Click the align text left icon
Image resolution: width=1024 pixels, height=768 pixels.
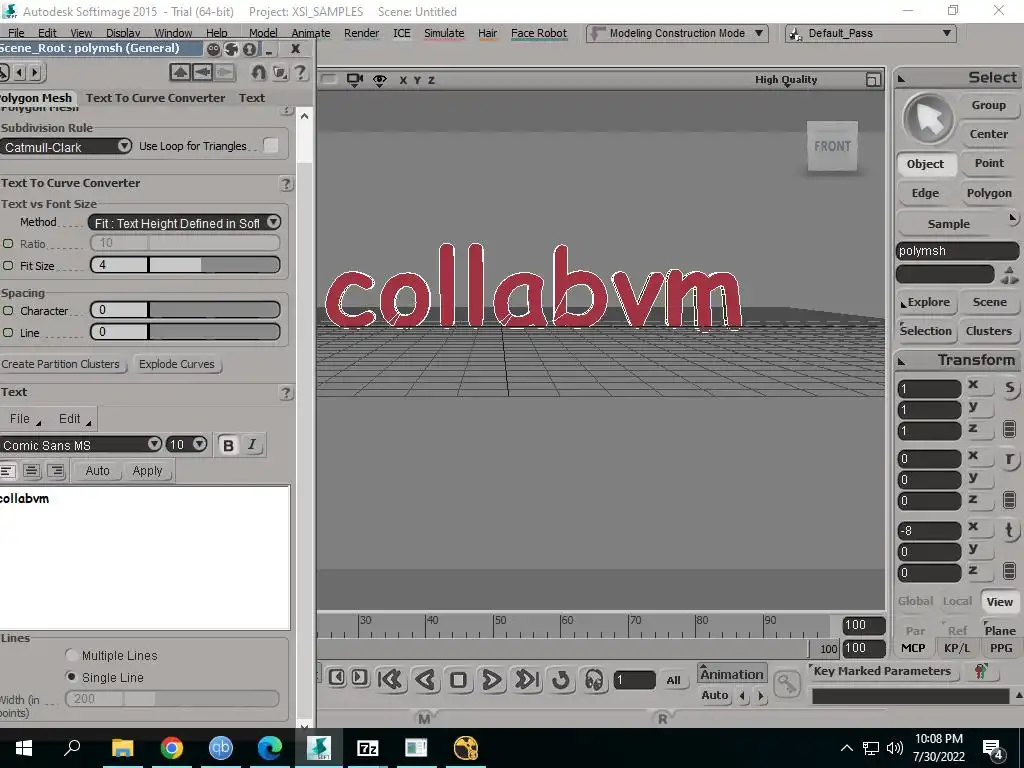7,471
